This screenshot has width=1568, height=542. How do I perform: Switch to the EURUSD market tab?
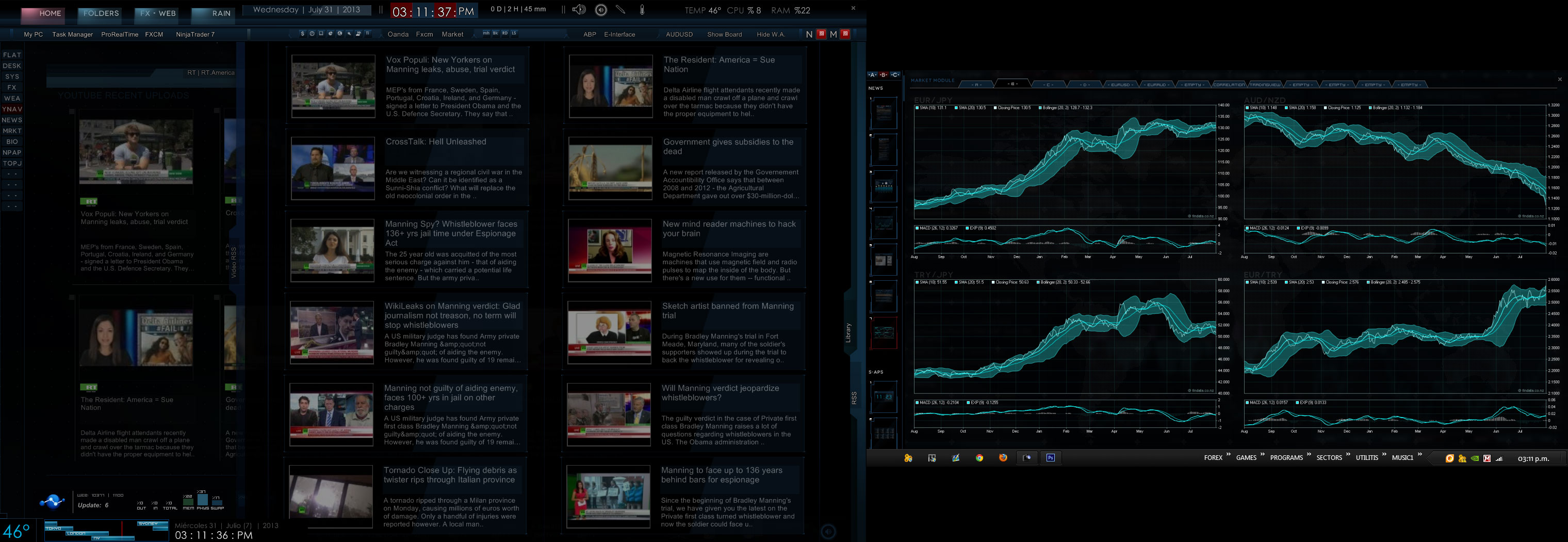click(1121, 85)
